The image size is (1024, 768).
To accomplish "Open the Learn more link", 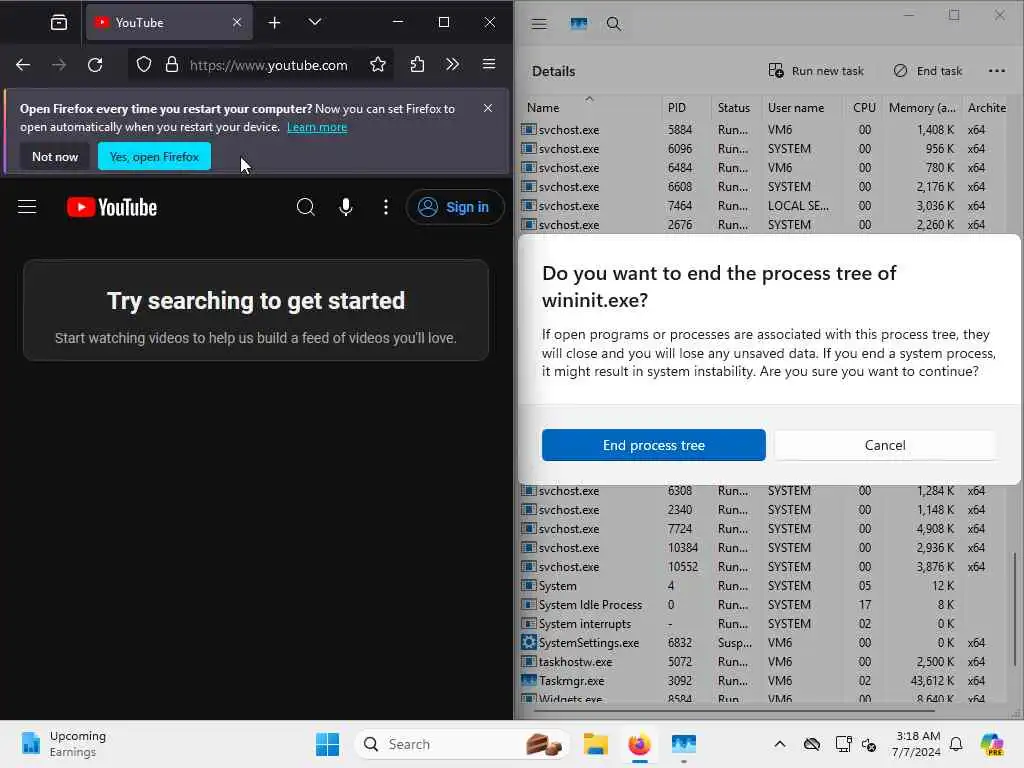I will pos(317,127).
